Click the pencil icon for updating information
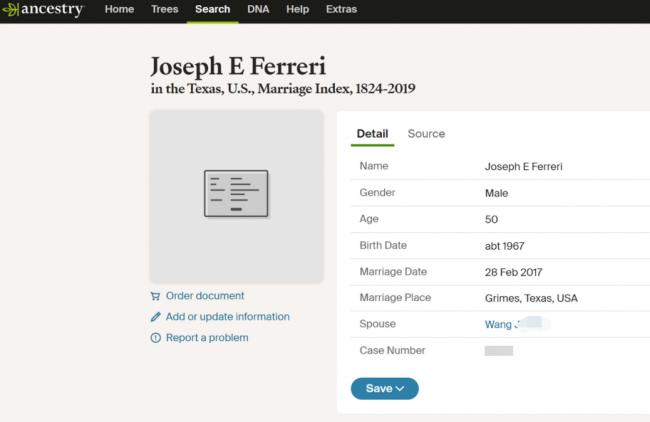650x422 pixels. click(x=155, y=317)
